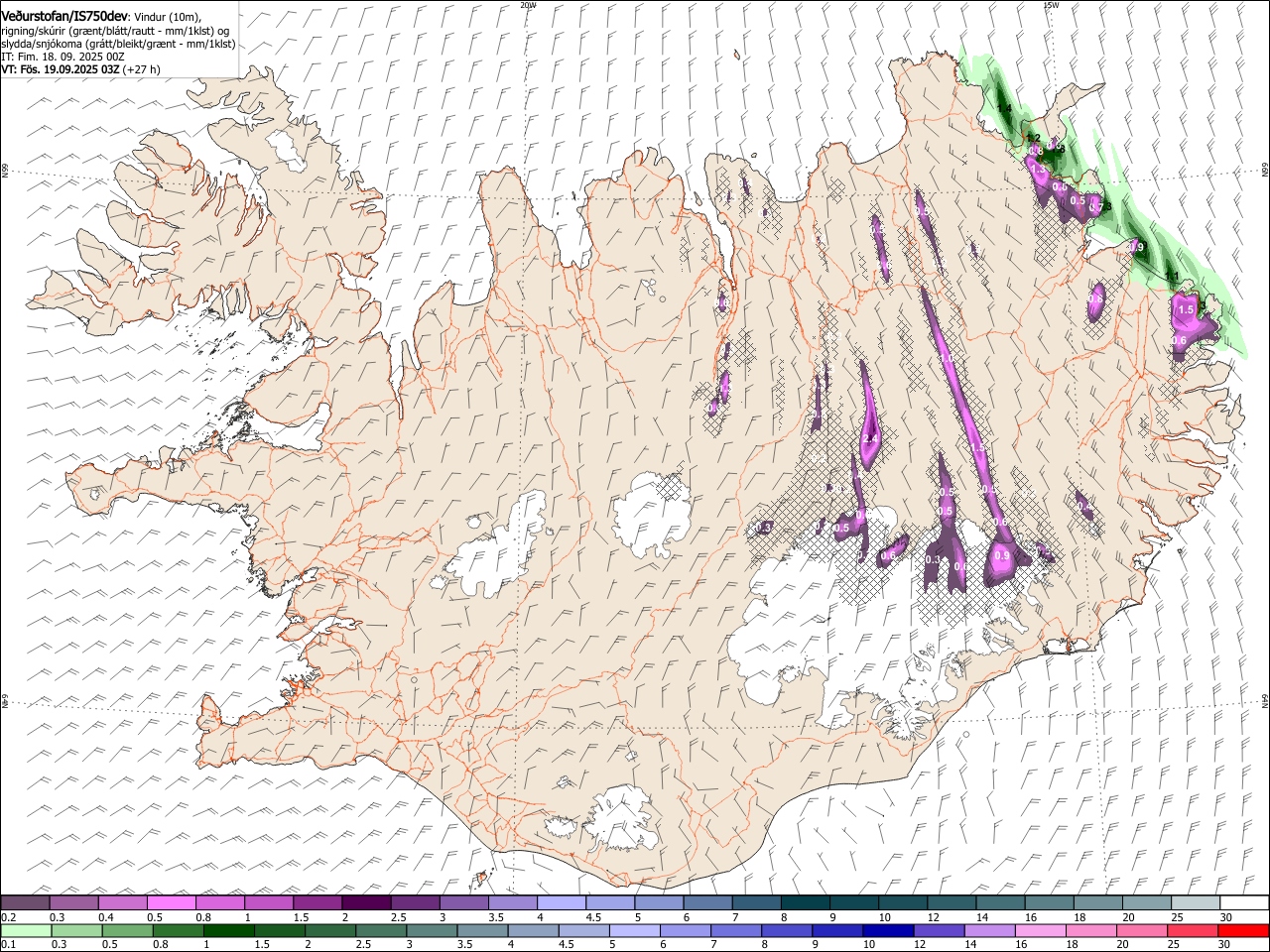
Task: Select the upper legend swatch between 25 and 30
Action: coord(1196,902)
